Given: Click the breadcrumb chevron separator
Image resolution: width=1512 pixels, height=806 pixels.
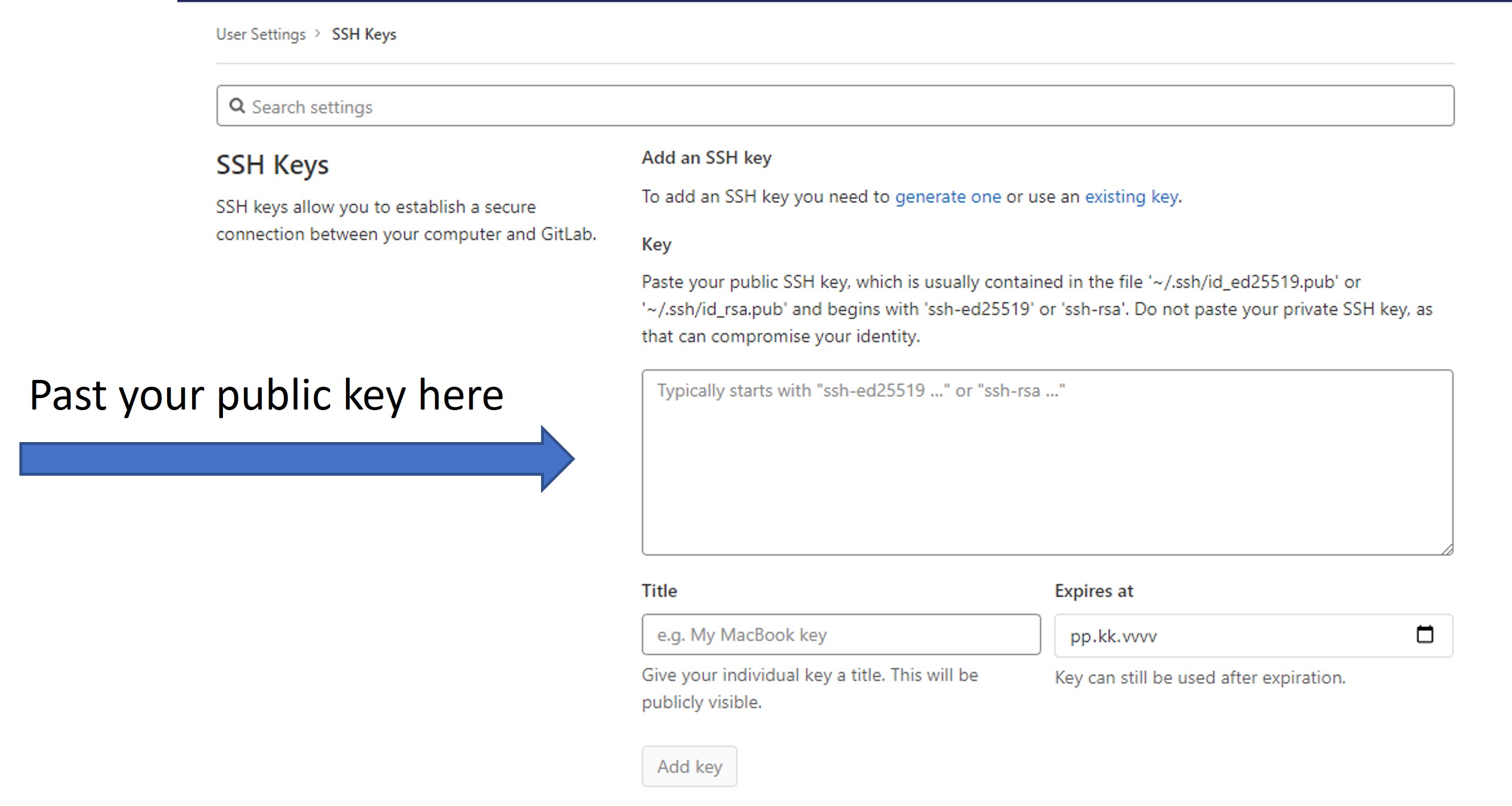Looking at the screenshot, I should (318, 34).
